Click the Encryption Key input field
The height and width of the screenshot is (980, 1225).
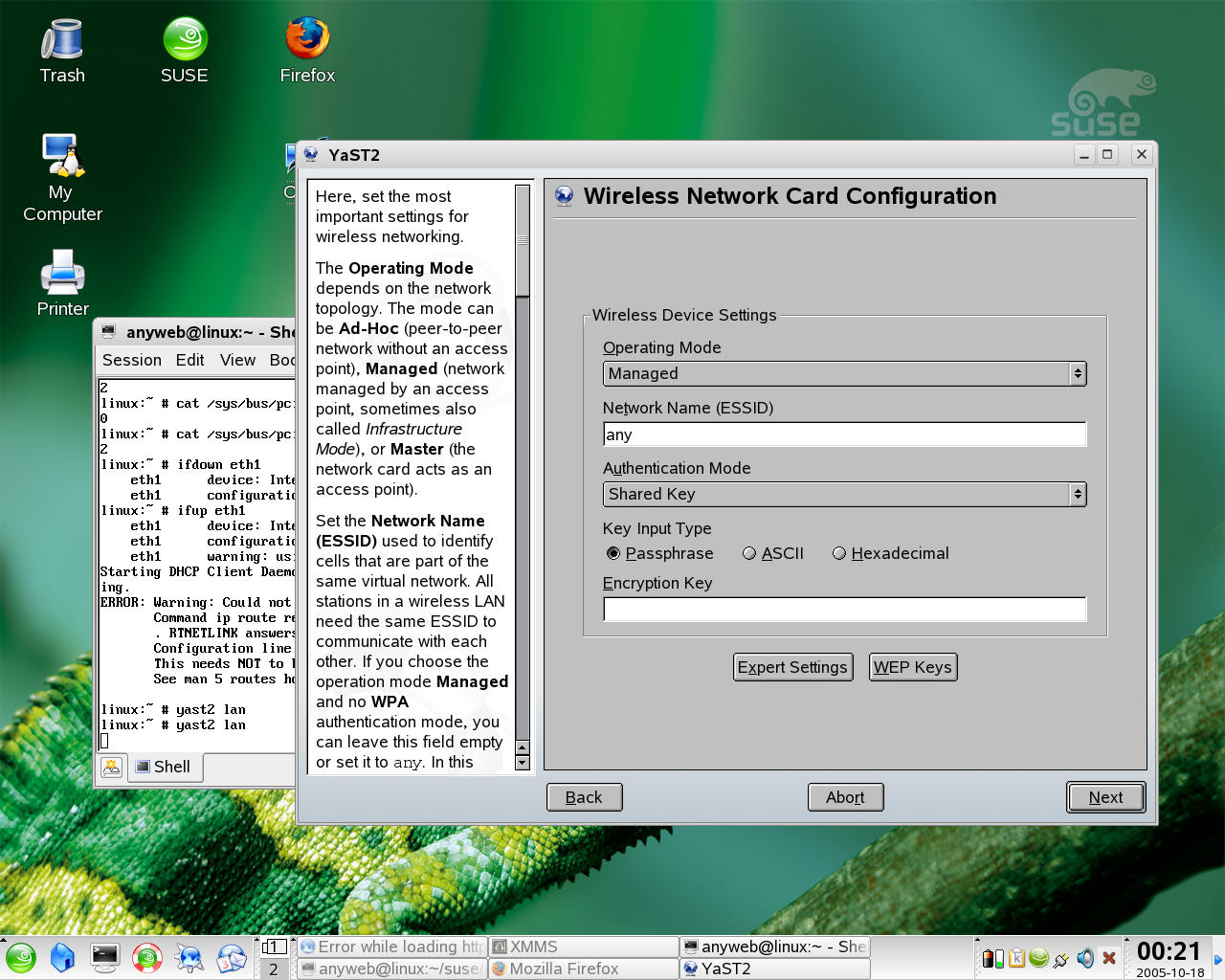(x=844, y=609)
